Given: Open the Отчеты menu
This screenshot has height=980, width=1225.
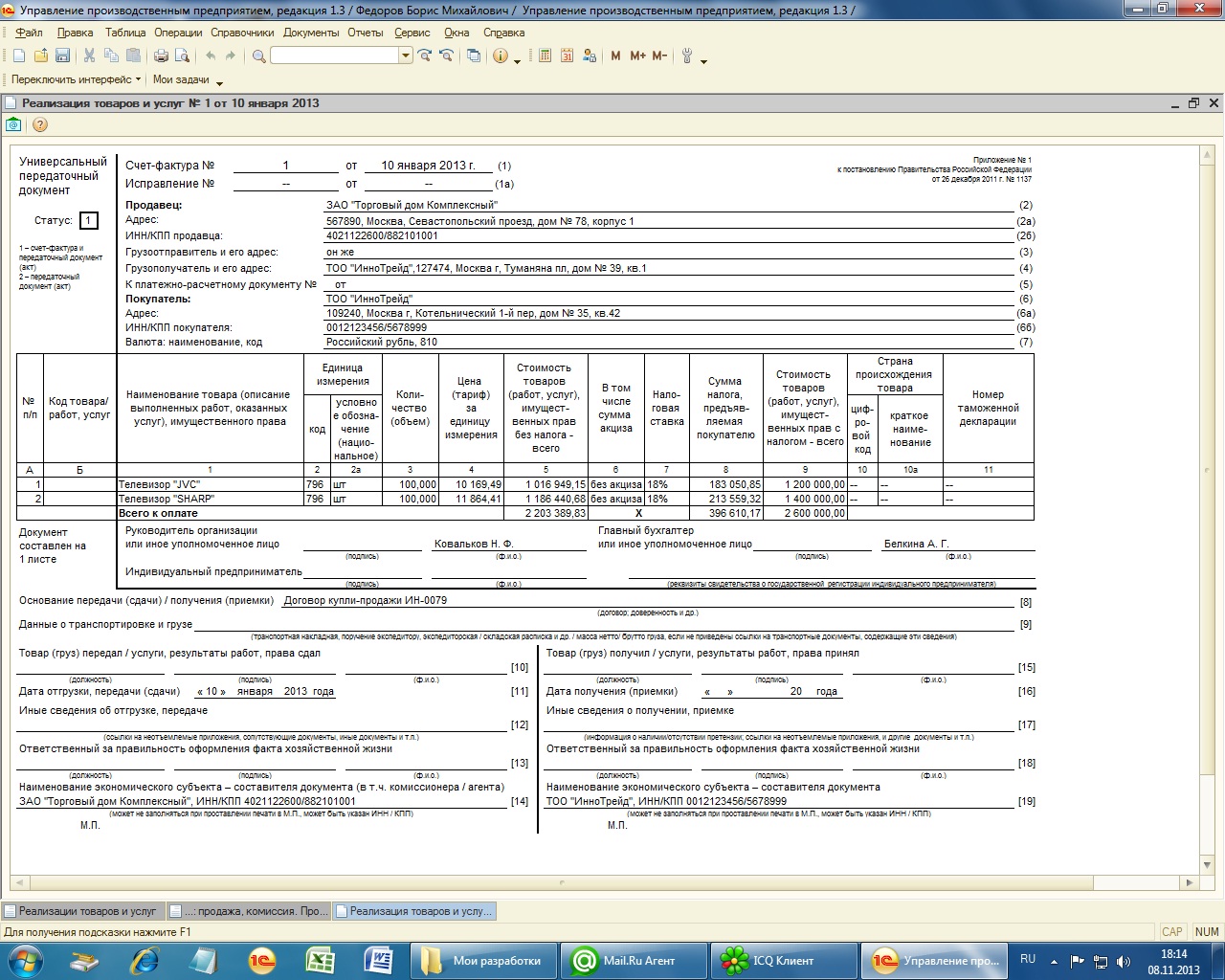Looking at the screenshot, I should 366,33.
